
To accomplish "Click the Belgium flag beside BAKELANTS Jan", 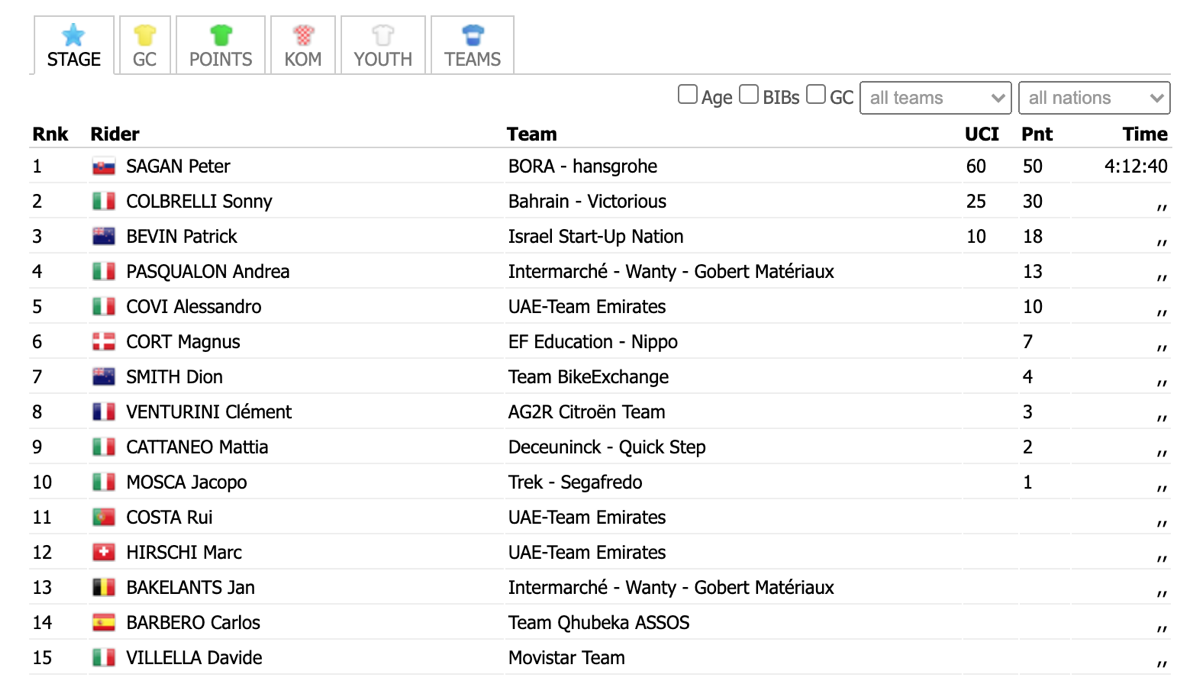I will (104, 587).
